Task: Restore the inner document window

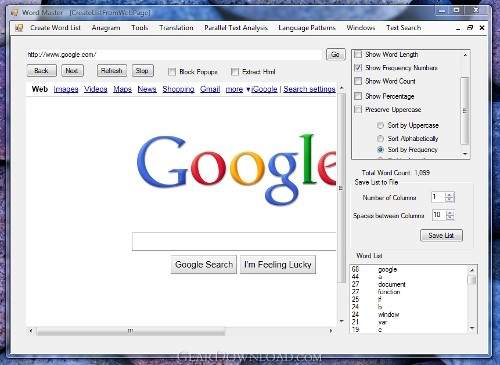Action: coord(470,28)
